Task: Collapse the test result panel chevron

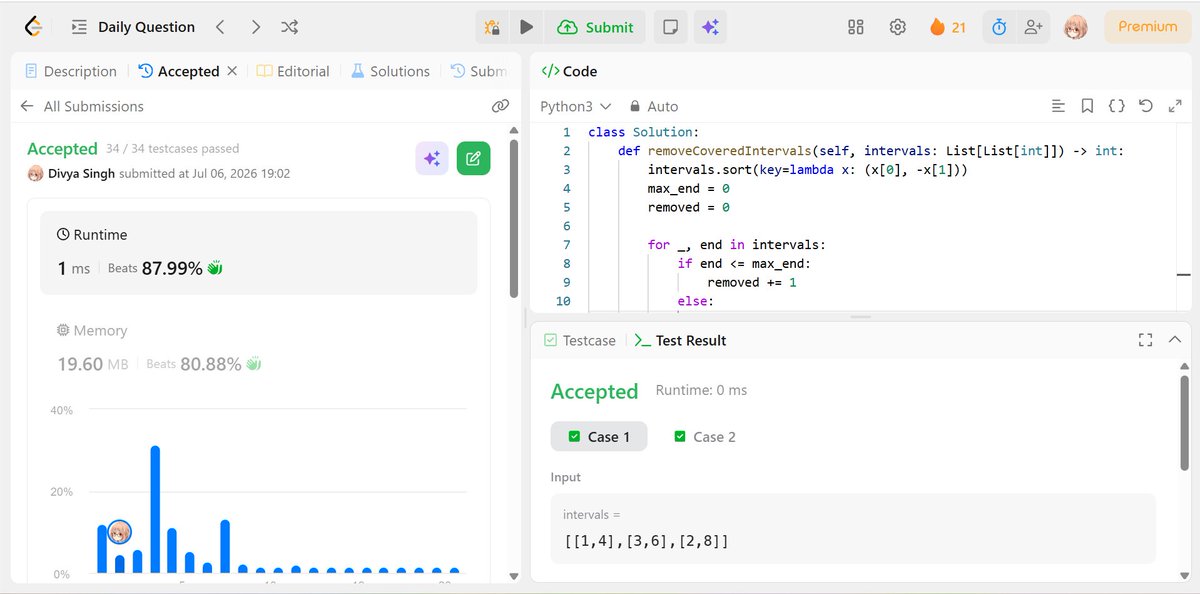Action: [x=1175, y=340]
